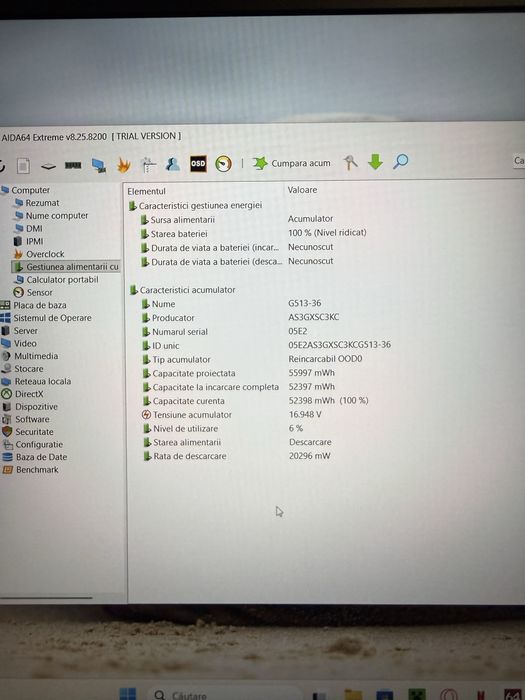Open Server category in tree
This screenshot has width=525, height=700.
[20, 331]
